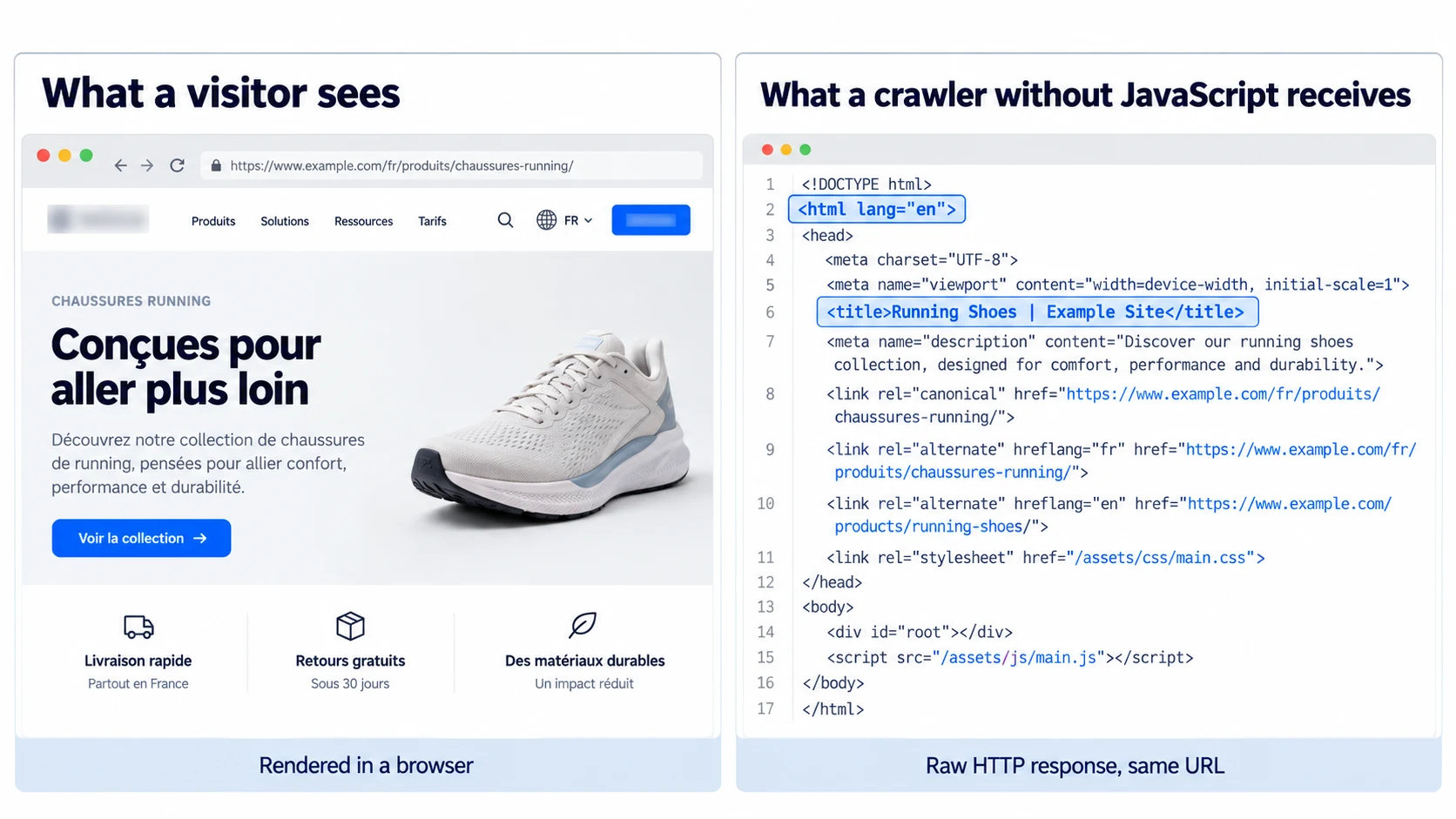The width and height of the screenshot is (1456, 819).
Task: Go to the Tarifs page
Action: 432,221
